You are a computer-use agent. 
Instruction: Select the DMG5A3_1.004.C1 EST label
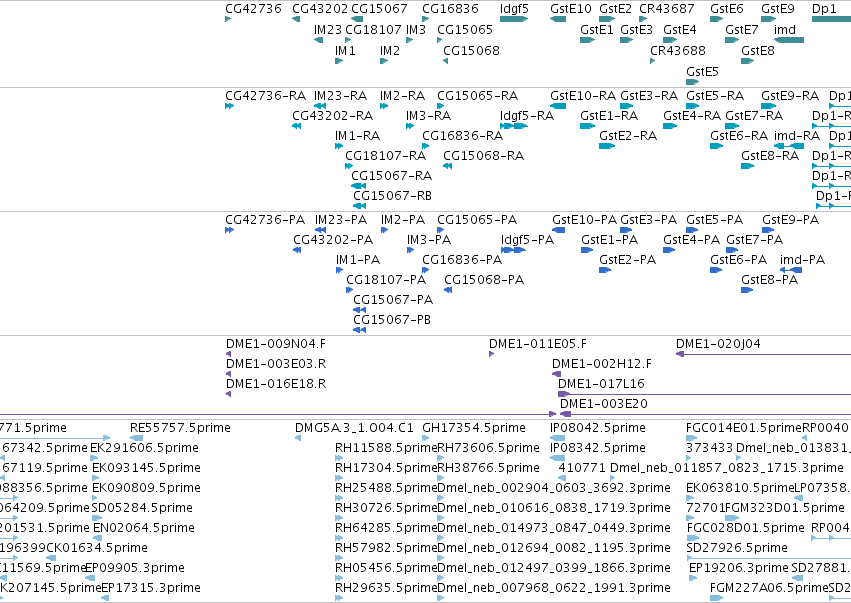(354, 428)
